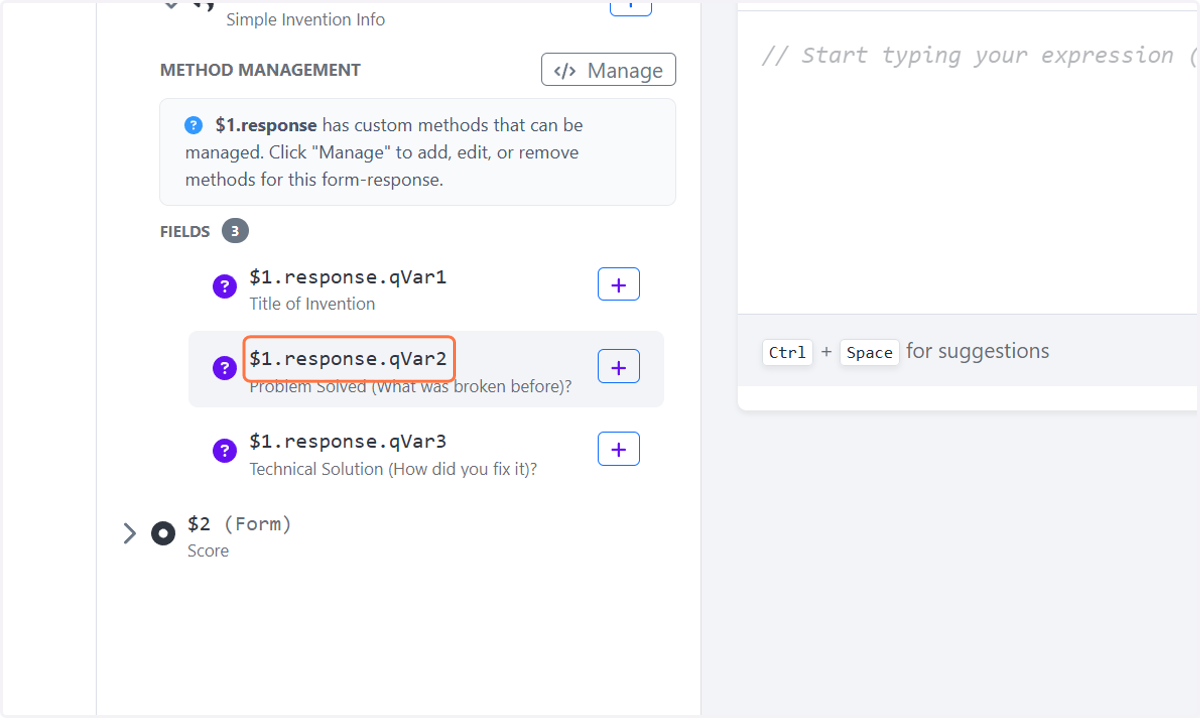
Task: Select the $1.response.qVar3 field name
Action: coord(348,441)
